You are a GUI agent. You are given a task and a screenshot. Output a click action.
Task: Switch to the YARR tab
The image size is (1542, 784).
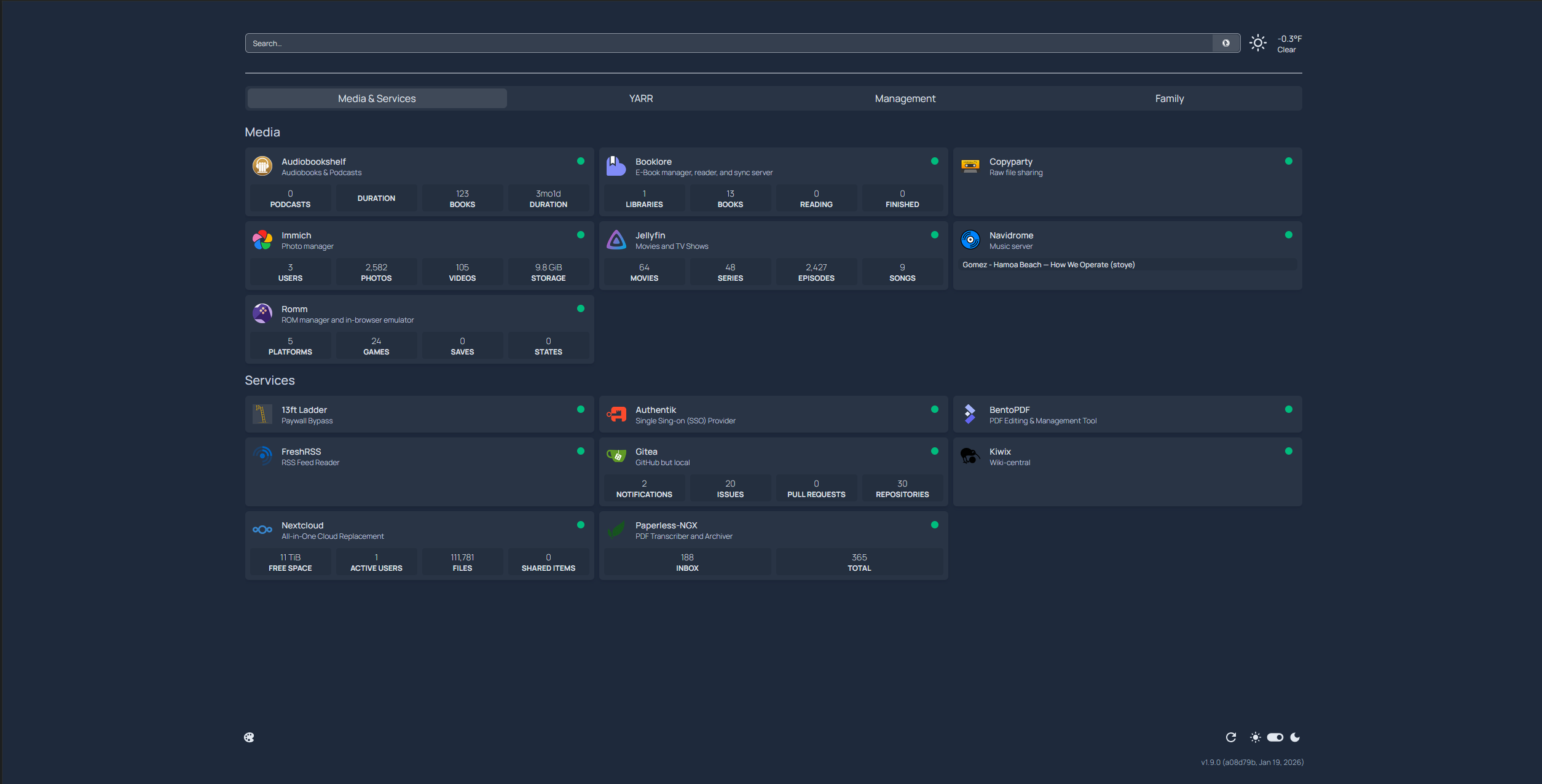pyautogui.click(x=640, y=98)
